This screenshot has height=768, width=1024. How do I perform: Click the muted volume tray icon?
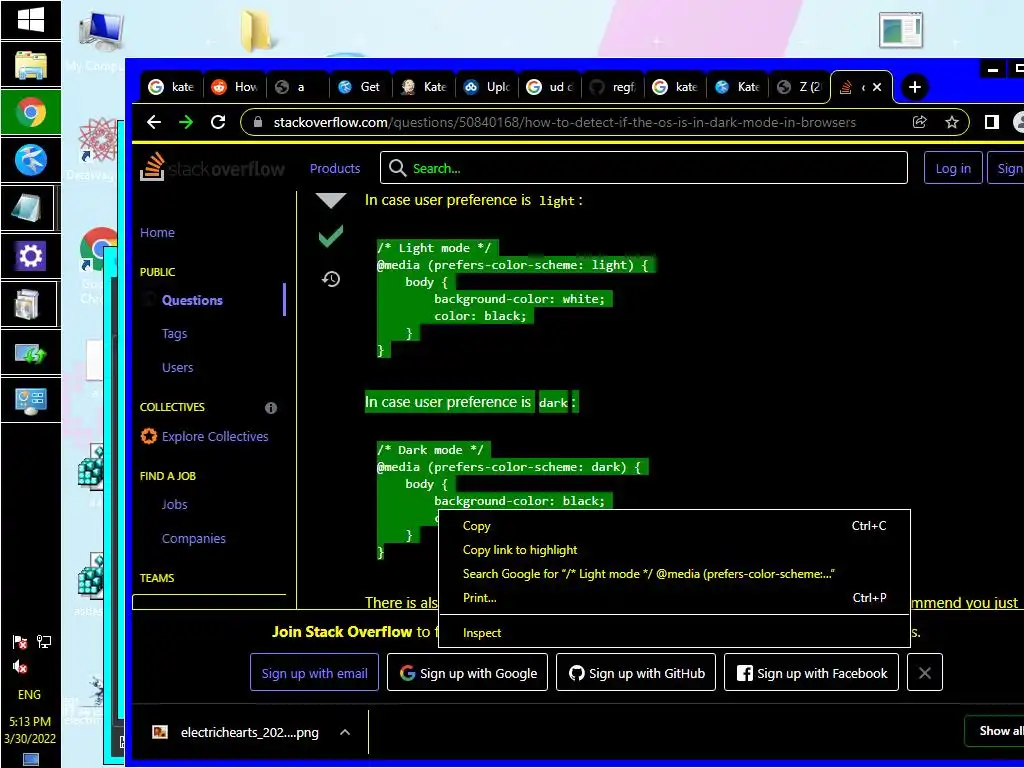coord(20,667)
